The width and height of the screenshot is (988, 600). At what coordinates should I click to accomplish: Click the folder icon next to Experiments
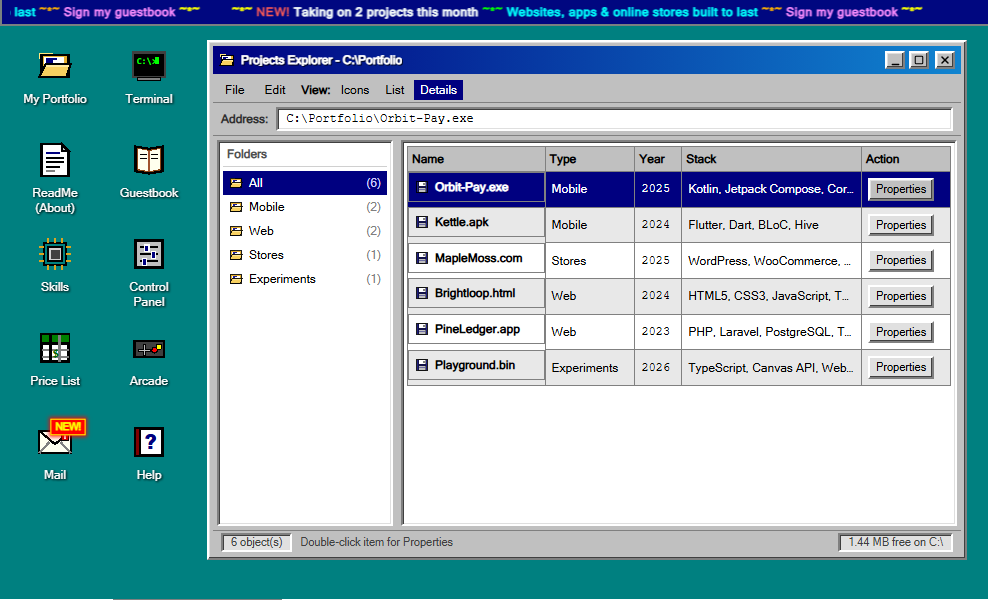click(236, 279)
